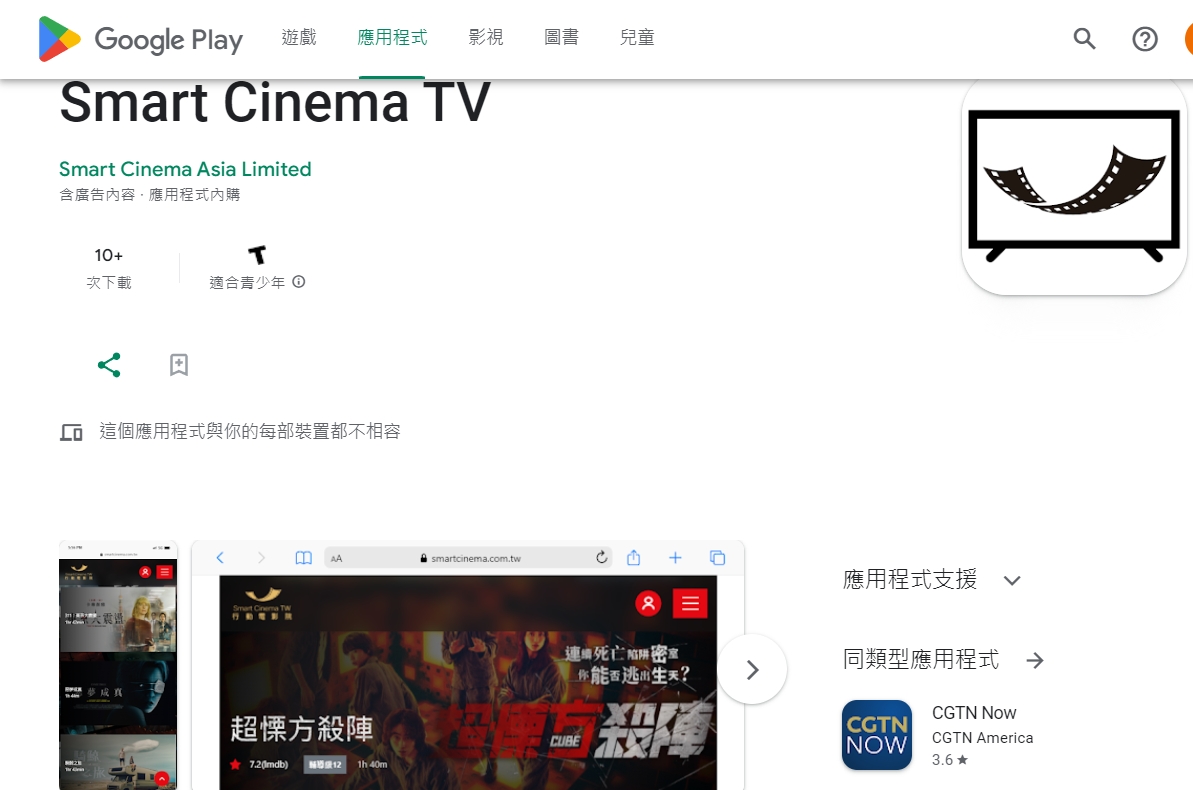Click the Smart Cinema TV title
The height and width of the screenshot is (790, 1193).
[275, 102]
